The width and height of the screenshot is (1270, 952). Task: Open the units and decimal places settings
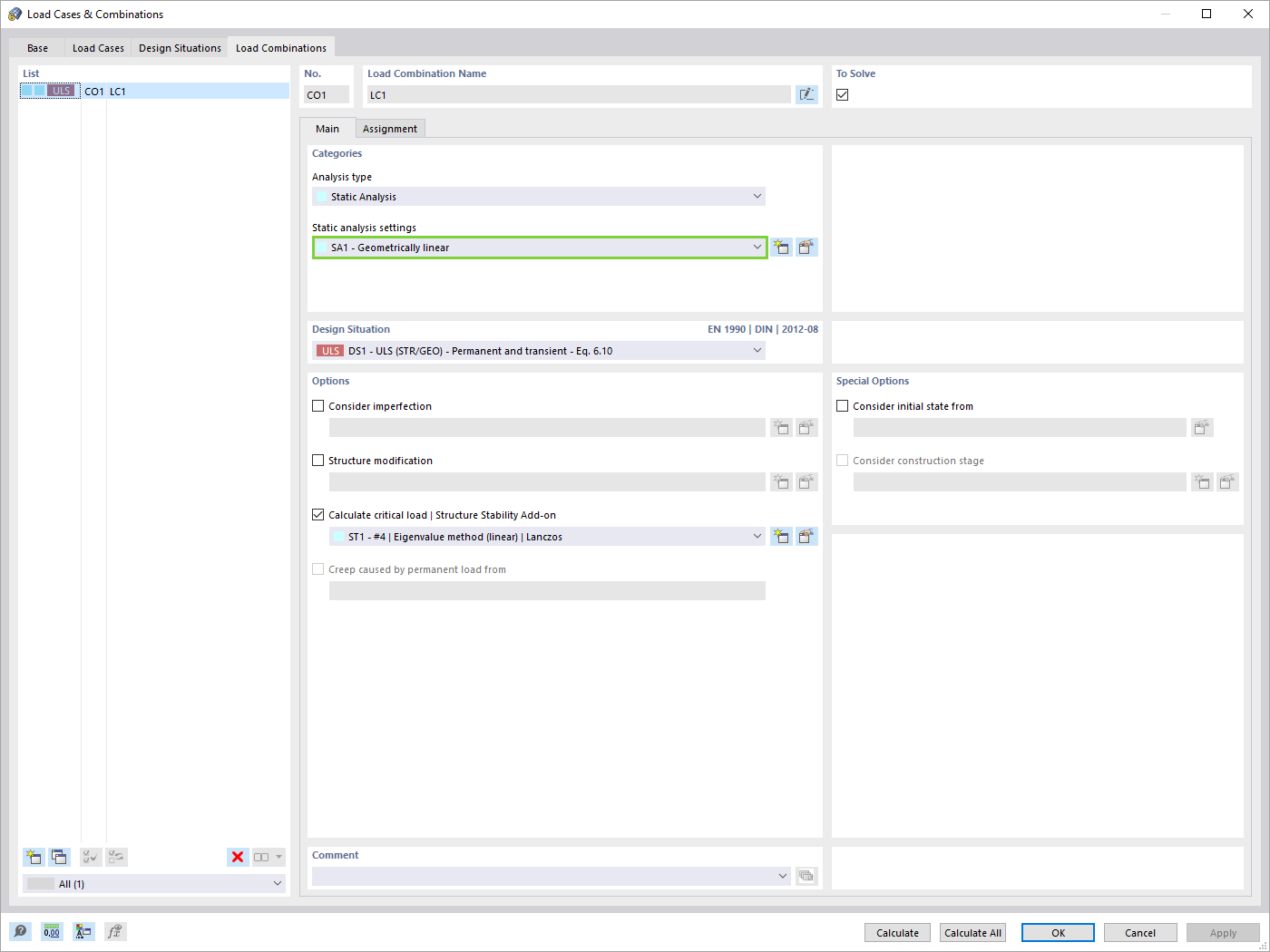click(x=52, y=931)
